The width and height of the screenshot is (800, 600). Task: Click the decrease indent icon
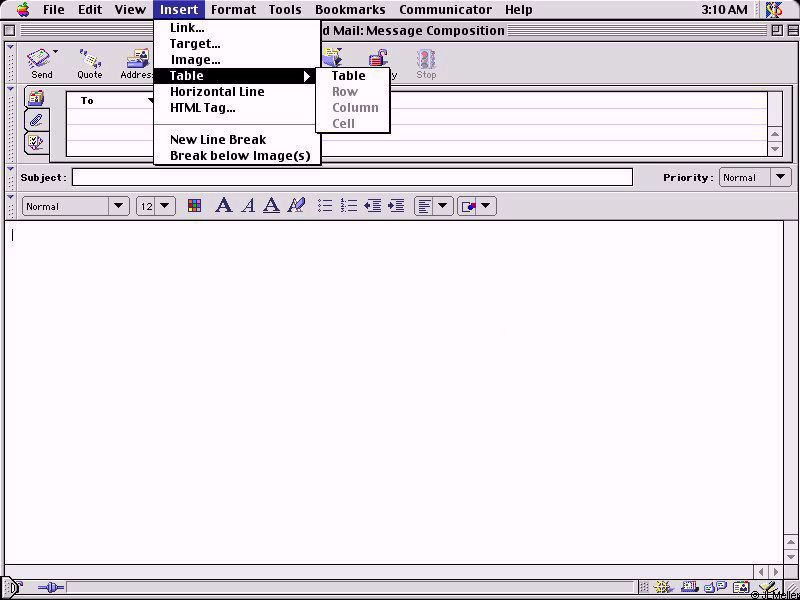[x=372, y=206]
